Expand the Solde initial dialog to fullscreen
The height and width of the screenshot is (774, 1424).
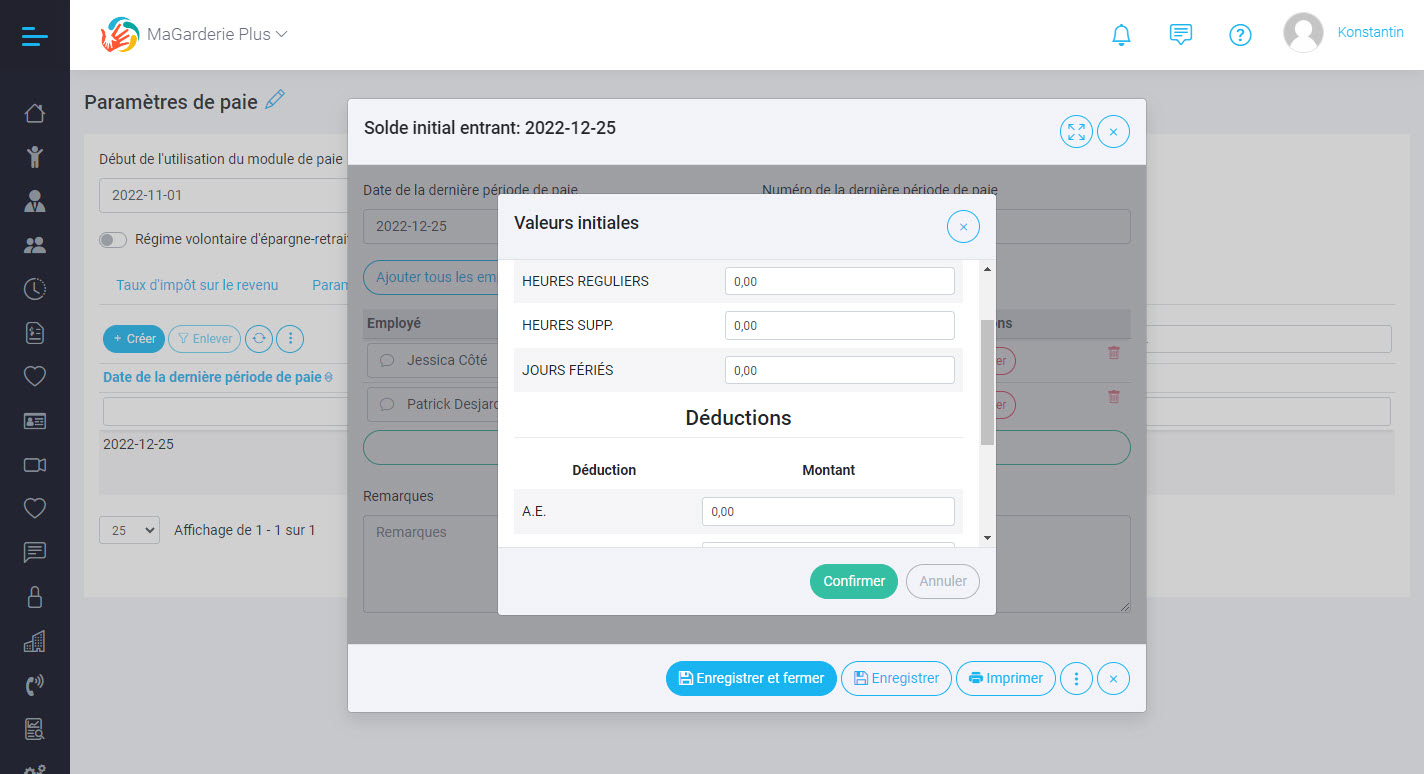(1075, 131)
